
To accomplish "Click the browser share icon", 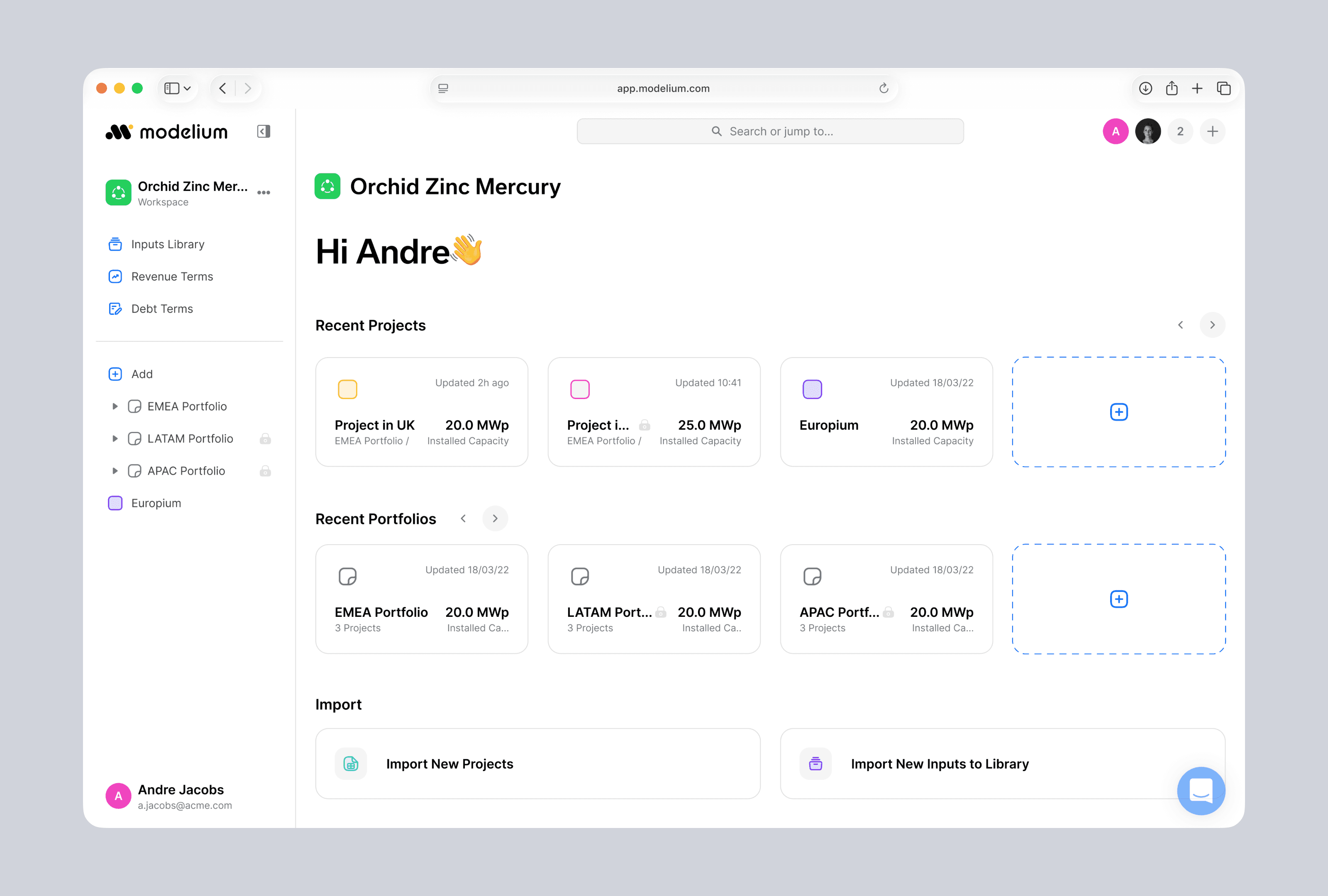I will tap(1172, 88).
